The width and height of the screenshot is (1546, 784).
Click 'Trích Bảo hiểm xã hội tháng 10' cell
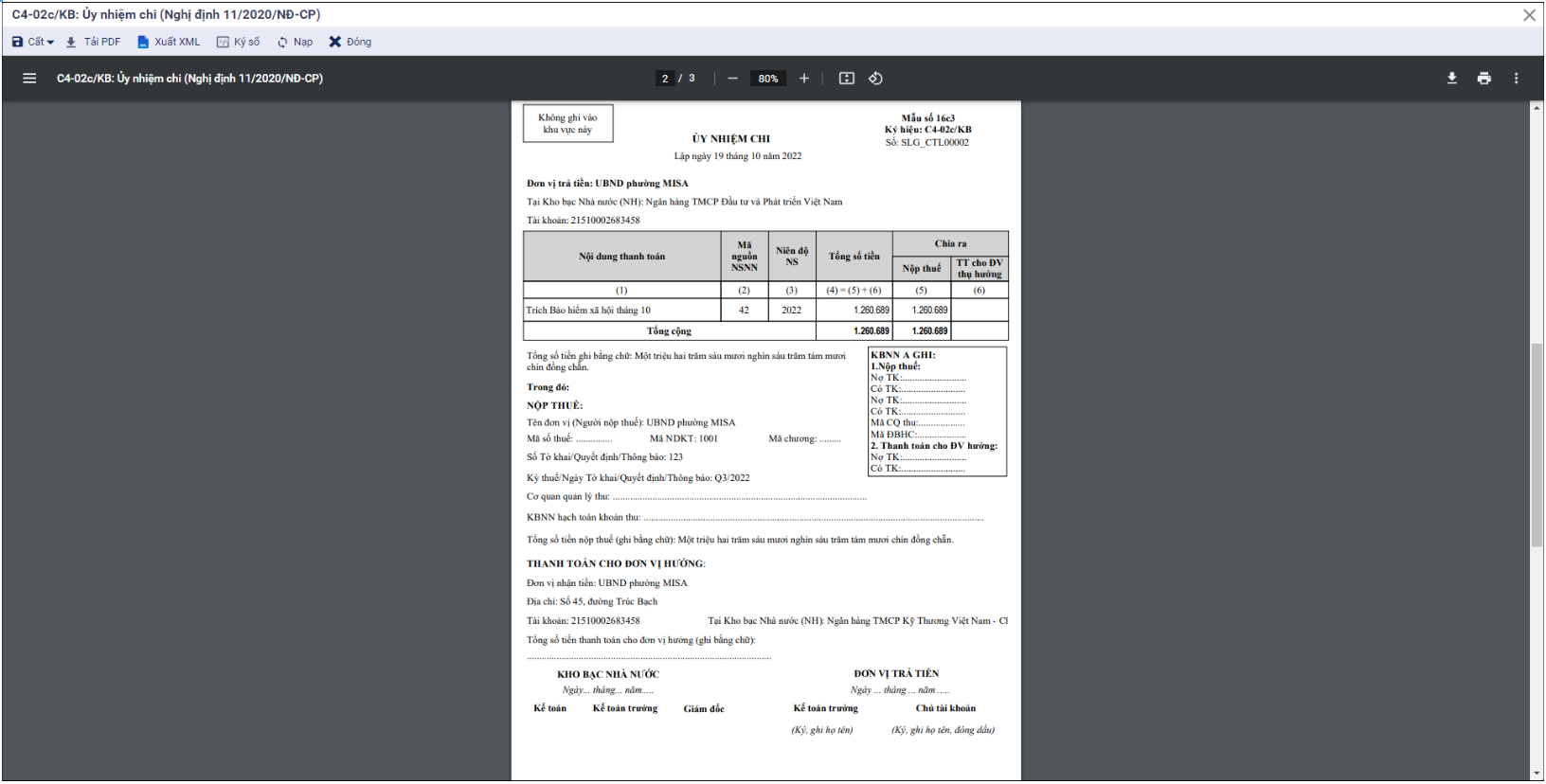(x=621, y=311)
